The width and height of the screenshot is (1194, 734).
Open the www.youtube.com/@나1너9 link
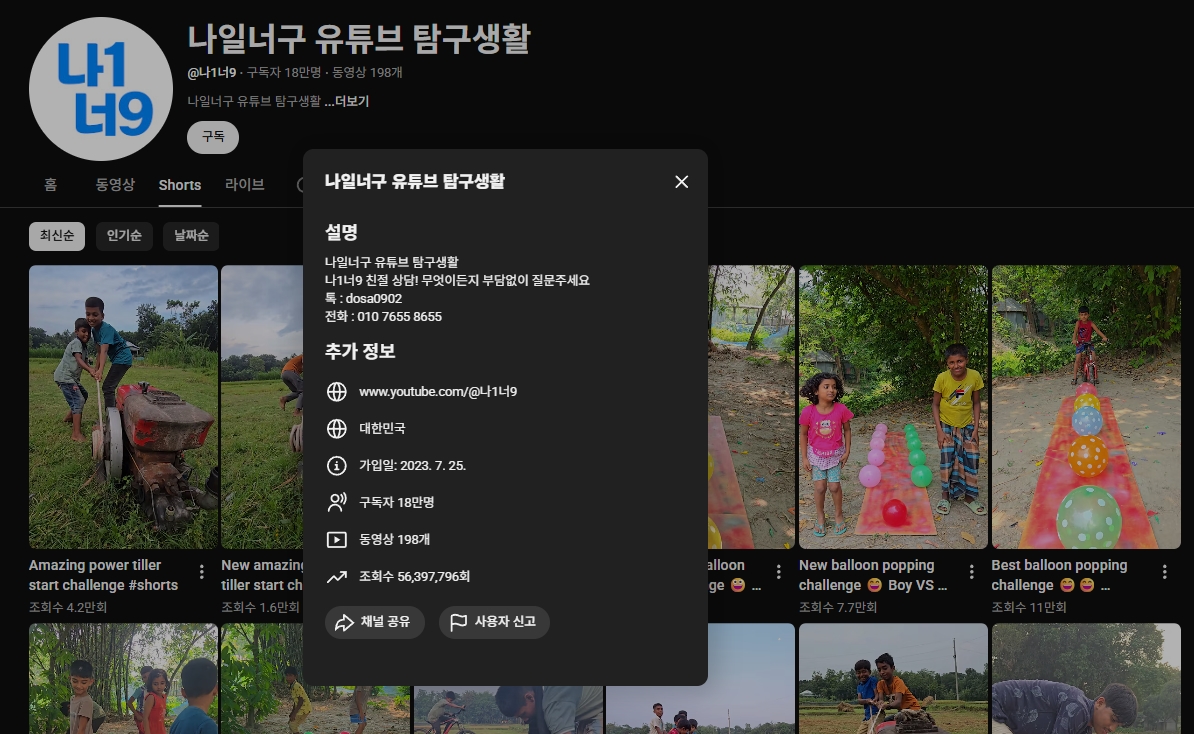437,392
